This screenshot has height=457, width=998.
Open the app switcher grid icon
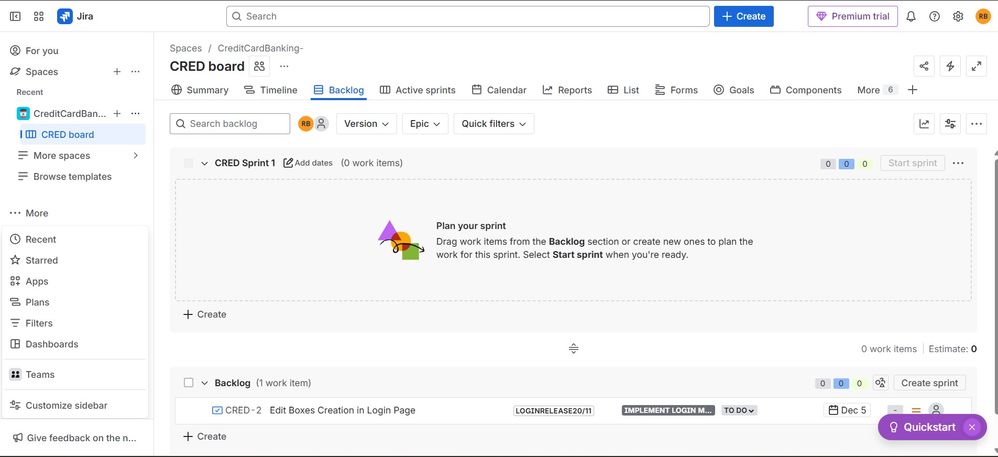click(x=39, y=17)
